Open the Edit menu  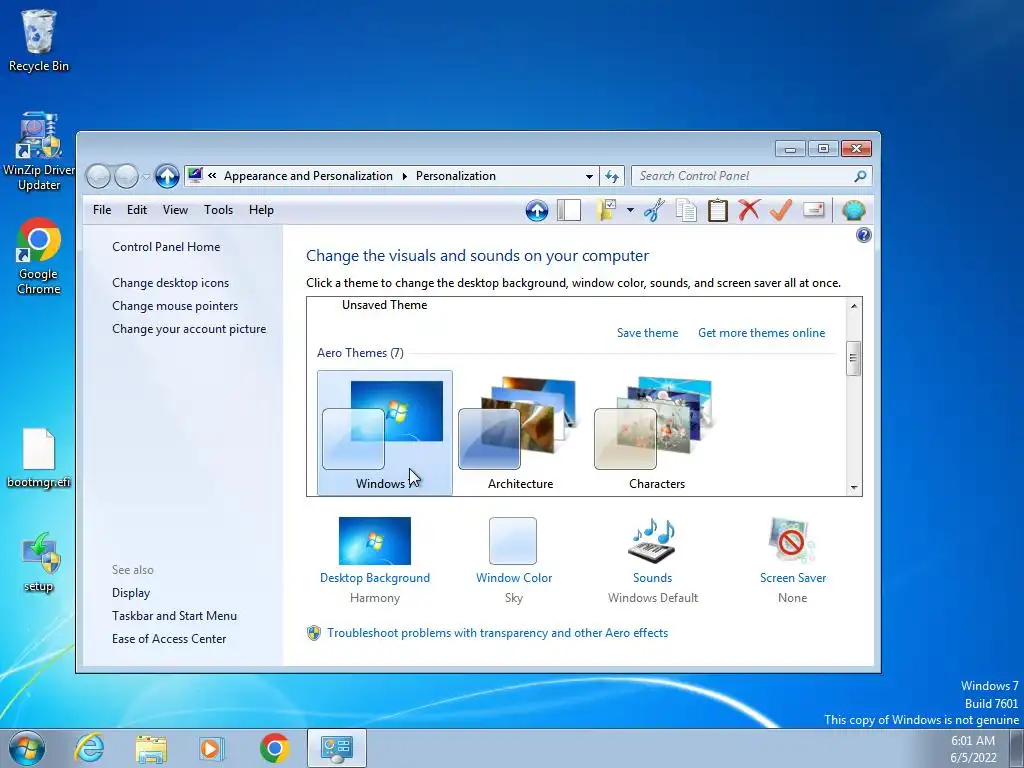click(137, 210)
